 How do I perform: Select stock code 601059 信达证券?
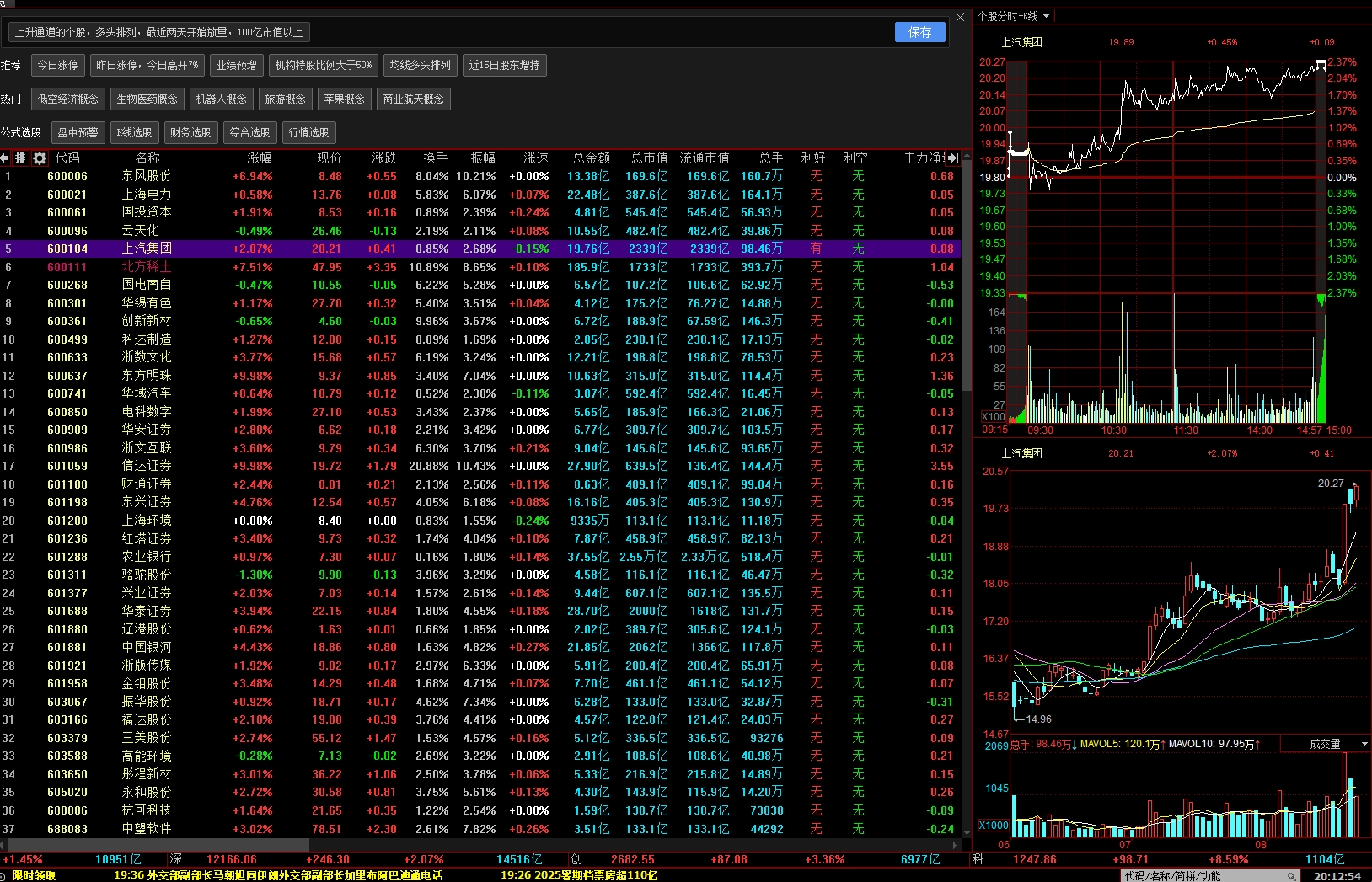click(480, 466)
